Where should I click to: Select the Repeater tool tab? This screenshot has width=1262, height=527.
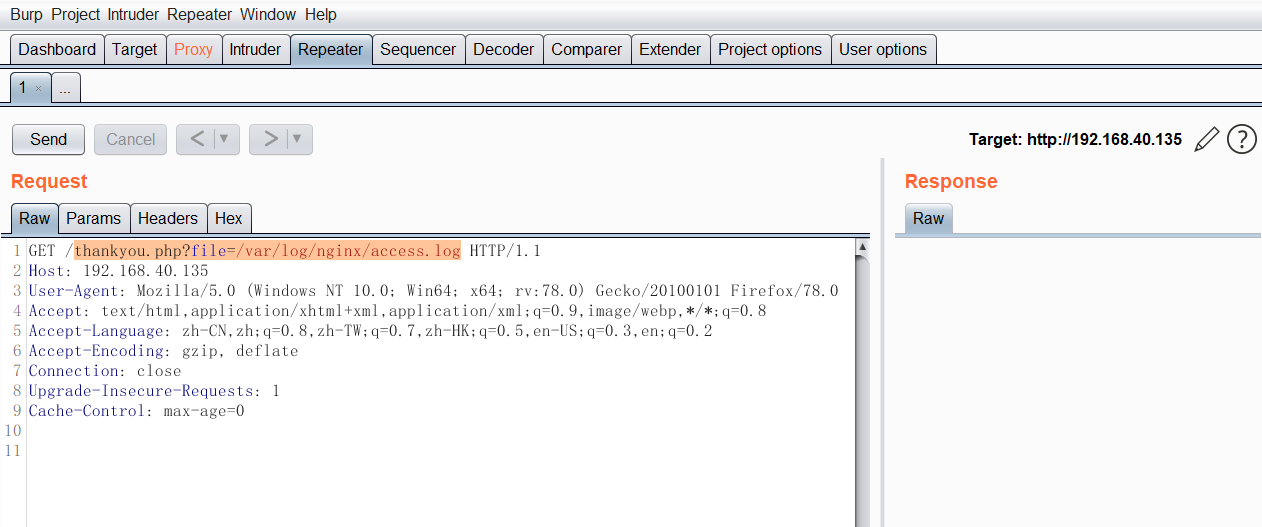tap(331, 49)
